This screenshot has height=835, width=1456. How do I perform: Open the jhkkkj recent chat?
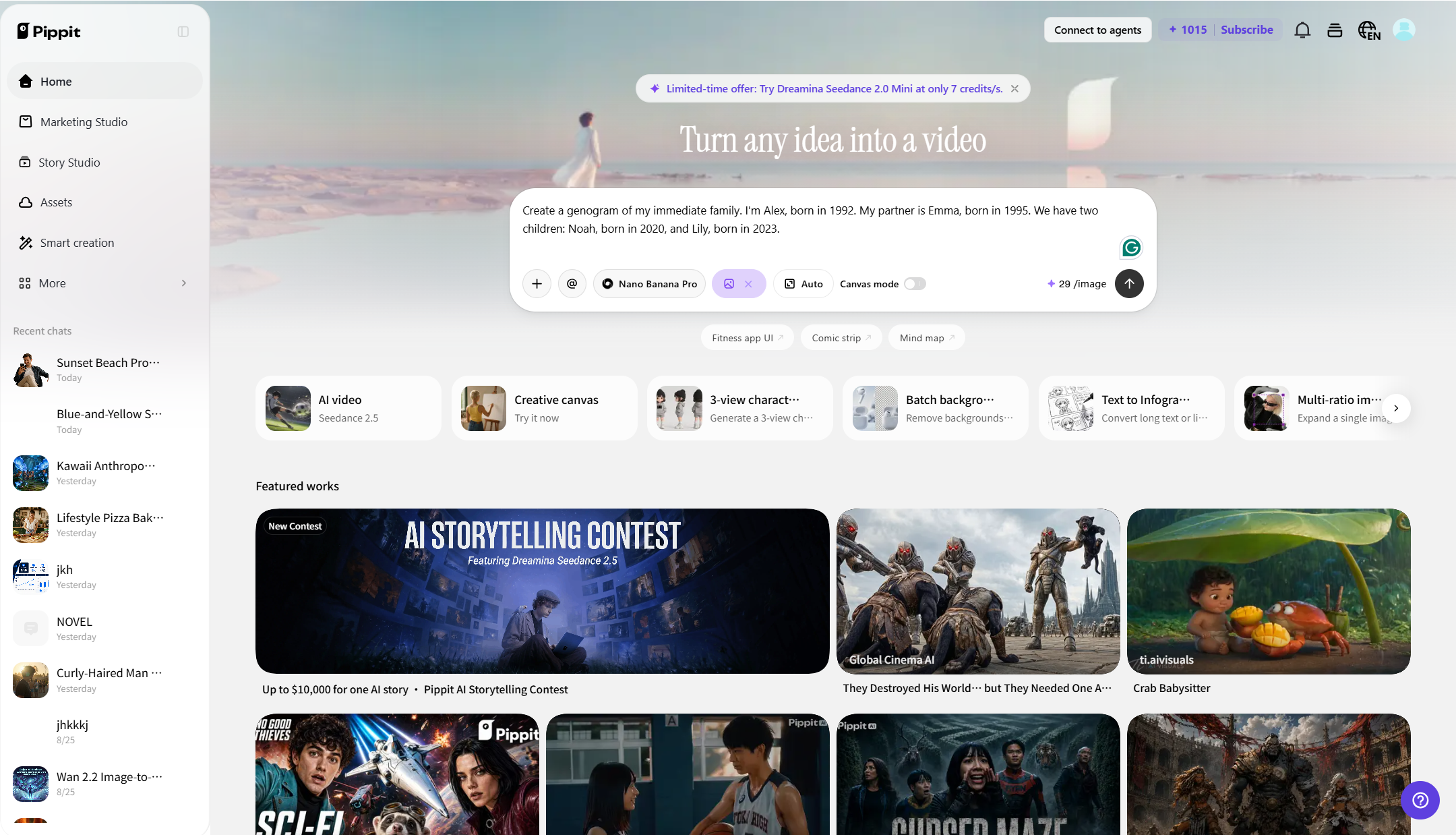(104, 732)
